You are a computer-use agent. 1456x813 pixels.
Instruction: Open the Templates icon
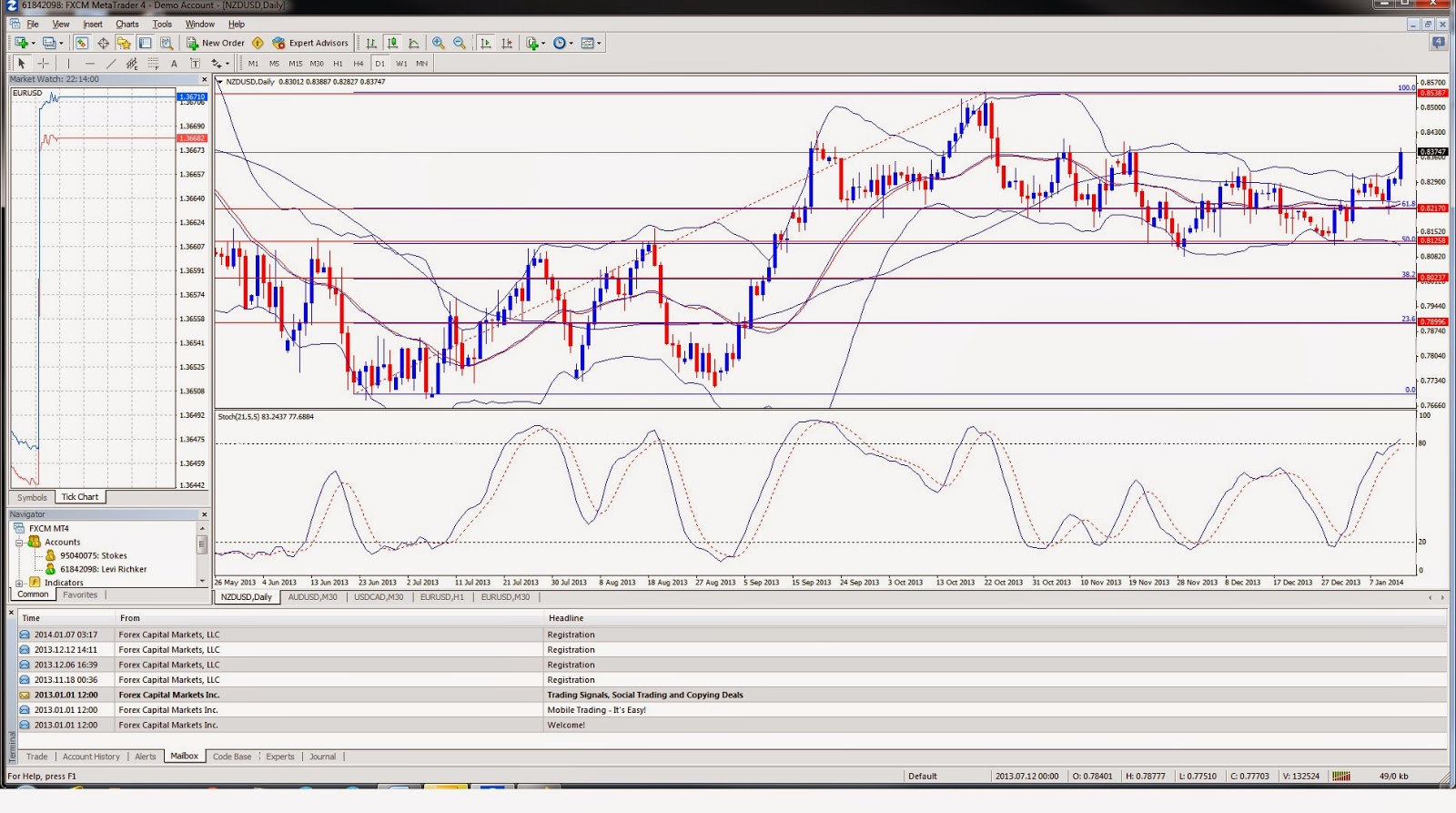pyautogui.click(x=587, y=43)
